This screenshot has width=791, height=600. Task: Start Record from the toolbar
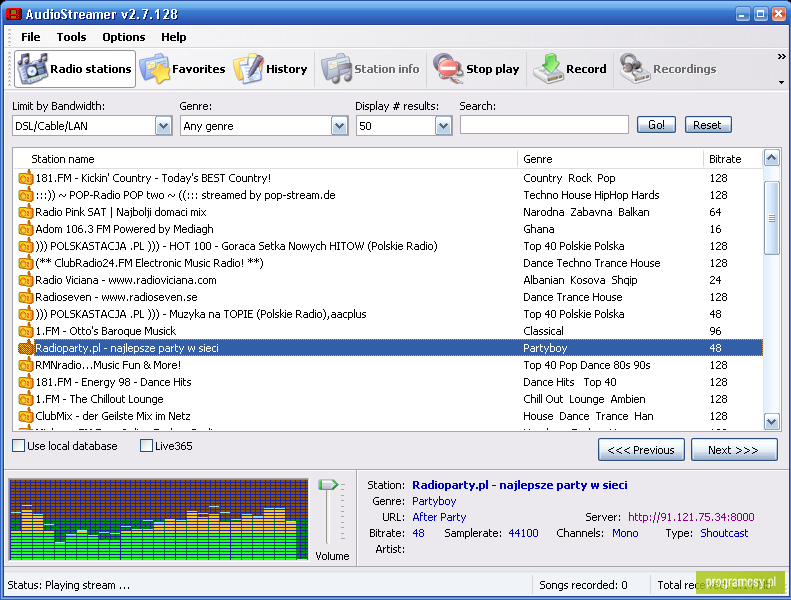point(571,69)
